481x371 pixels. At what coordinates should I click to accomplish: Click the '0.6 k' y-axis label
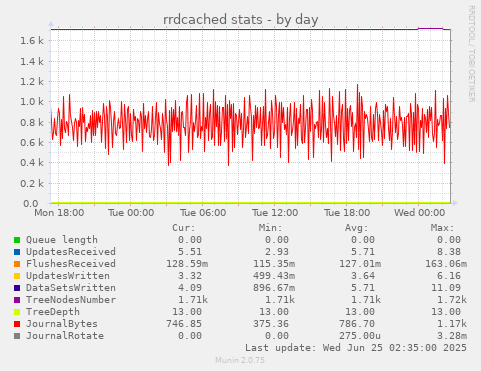(32, 143)
